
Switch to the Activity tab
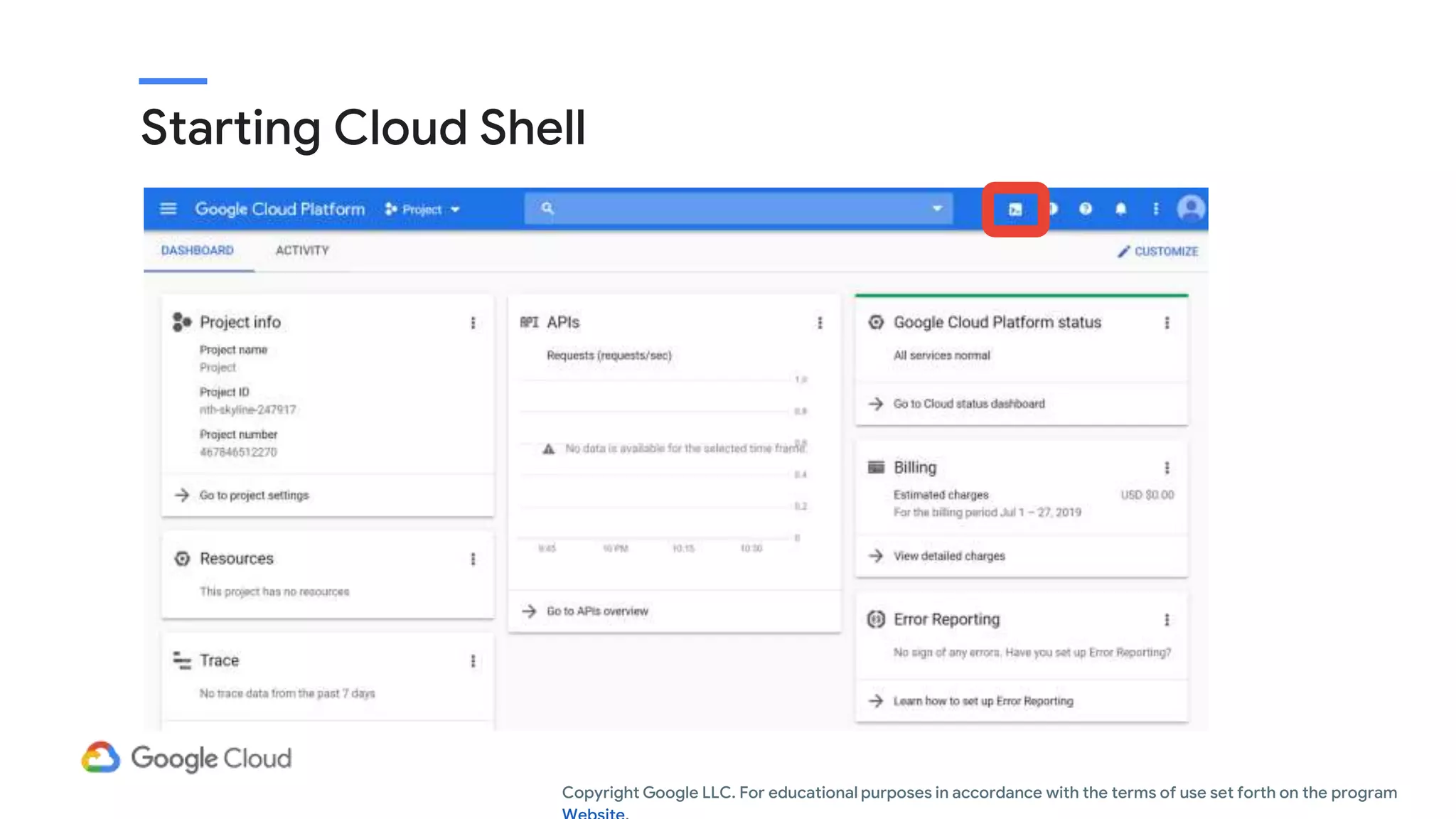[302, 251]
